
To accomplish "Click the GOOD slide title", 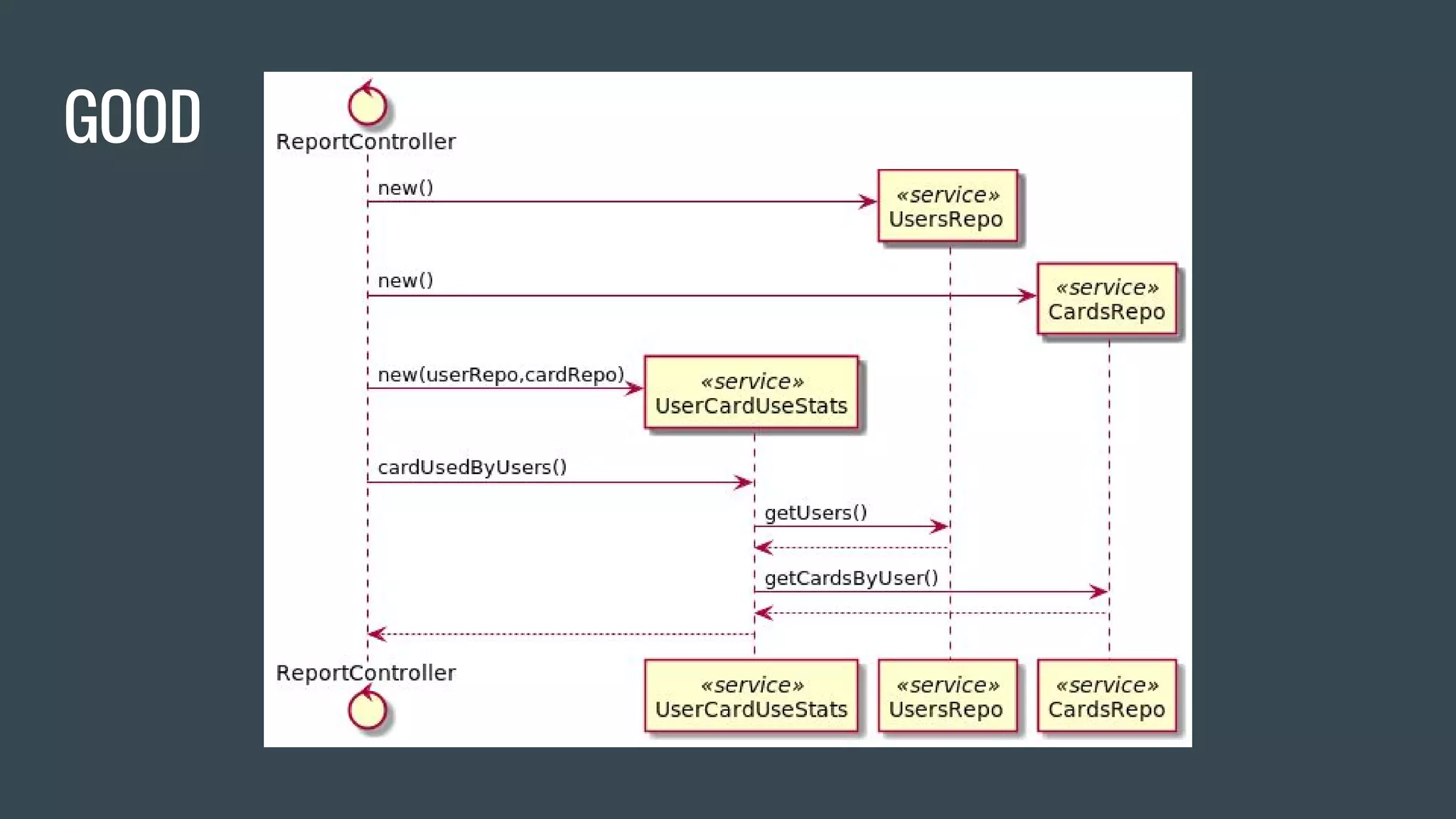I will tap(133, 117).
